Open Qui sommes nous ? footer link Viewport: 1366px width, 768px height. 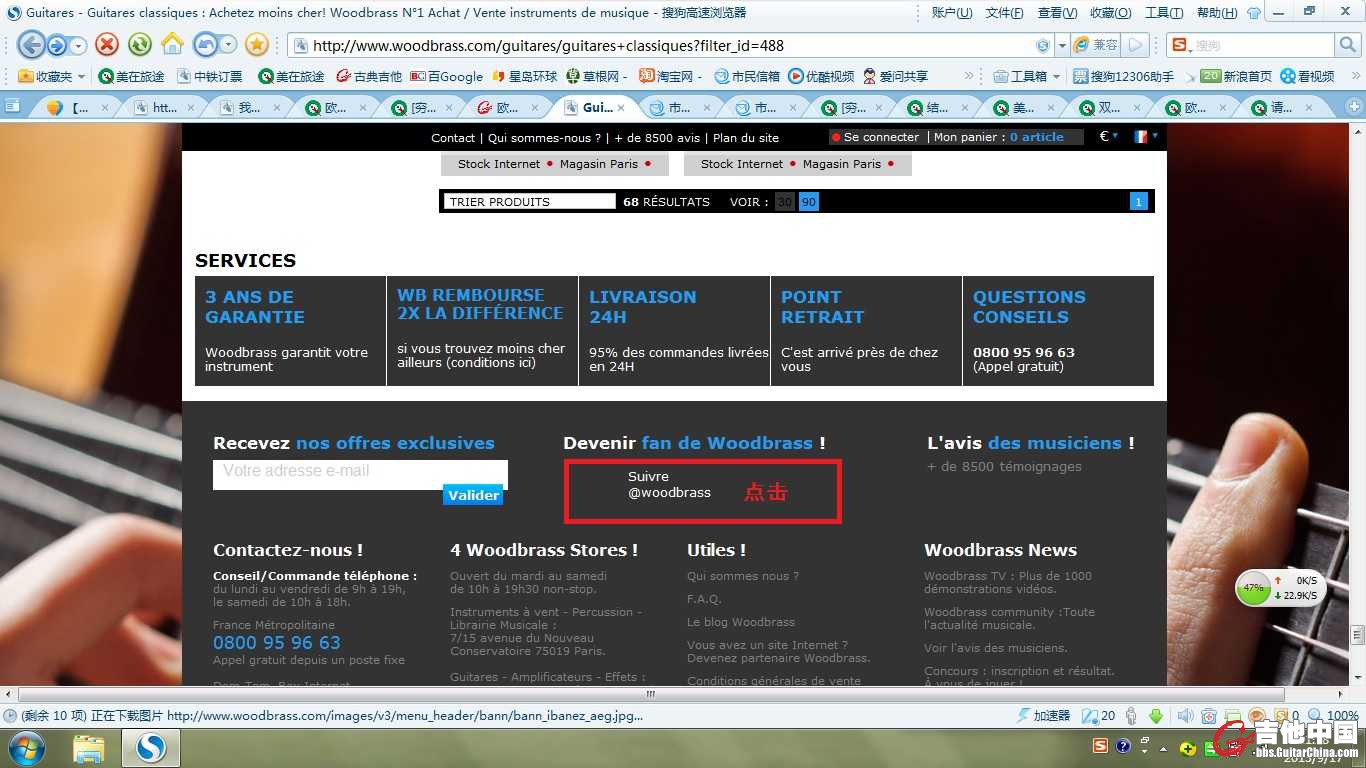pos(743,576)
